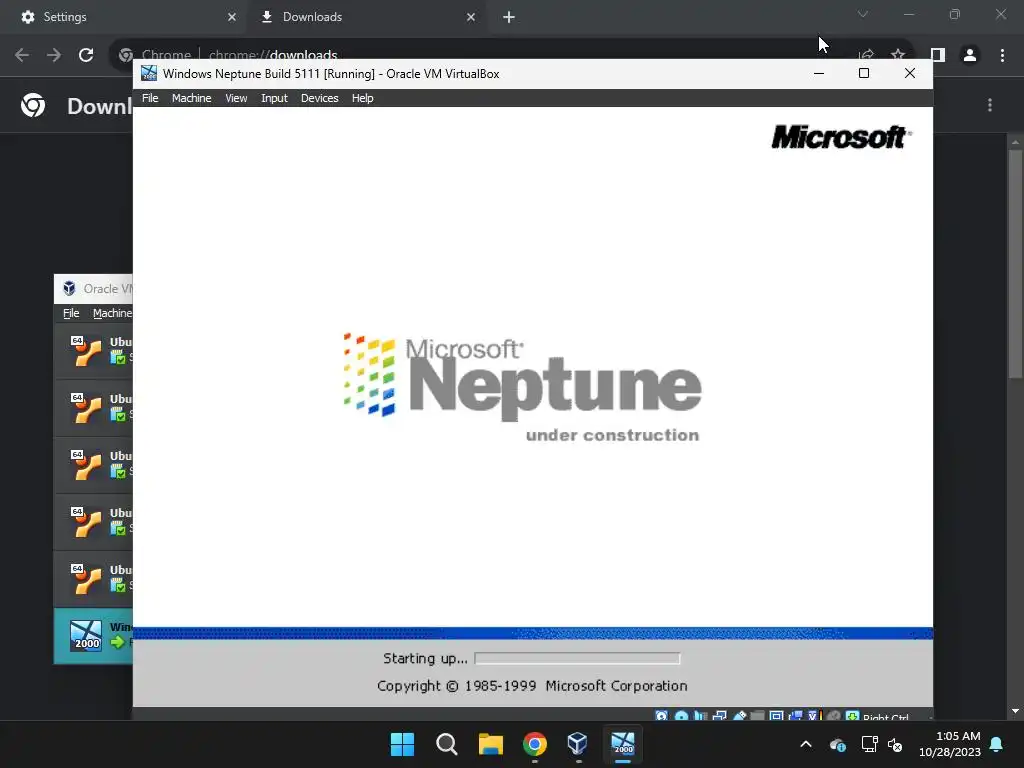
Task: Click the recording indicator icon in VM status bar
Action: click(x=795, y=716)
